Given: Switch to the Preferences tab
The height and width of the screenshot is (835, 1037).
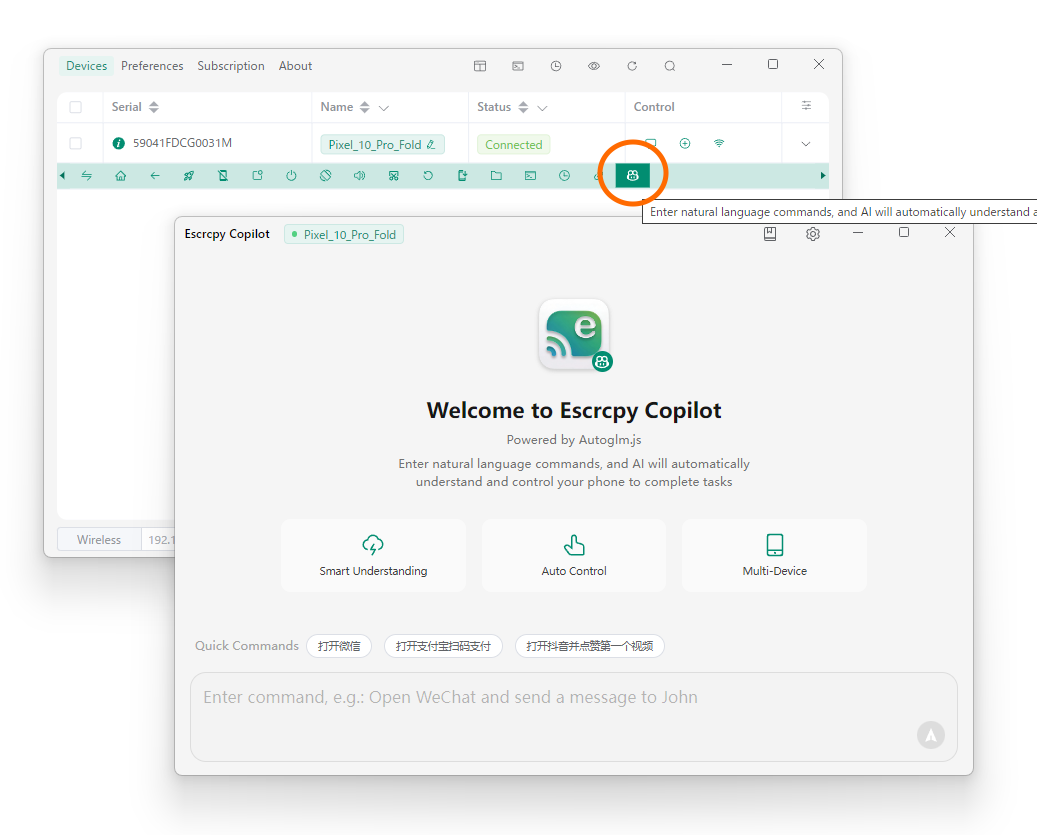Looking at the screenshot, I should (x=152, y=65).
